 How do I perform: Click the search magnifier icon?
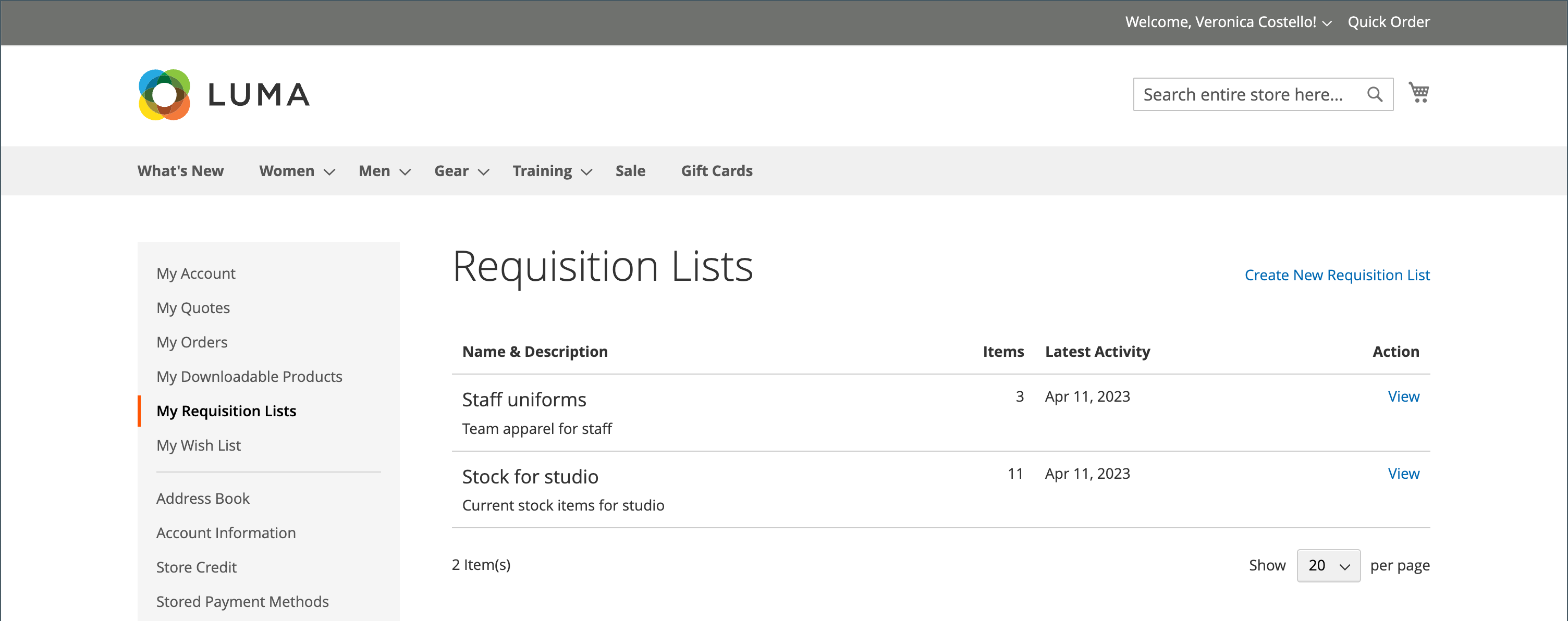click(x=1374, y=94)
